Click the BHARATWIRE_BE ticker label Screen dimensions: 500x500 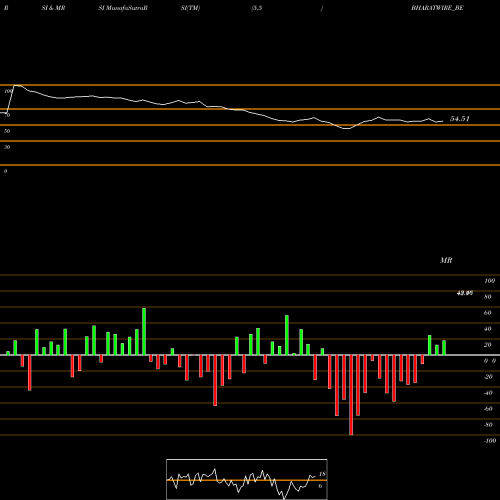coord(437,8)
